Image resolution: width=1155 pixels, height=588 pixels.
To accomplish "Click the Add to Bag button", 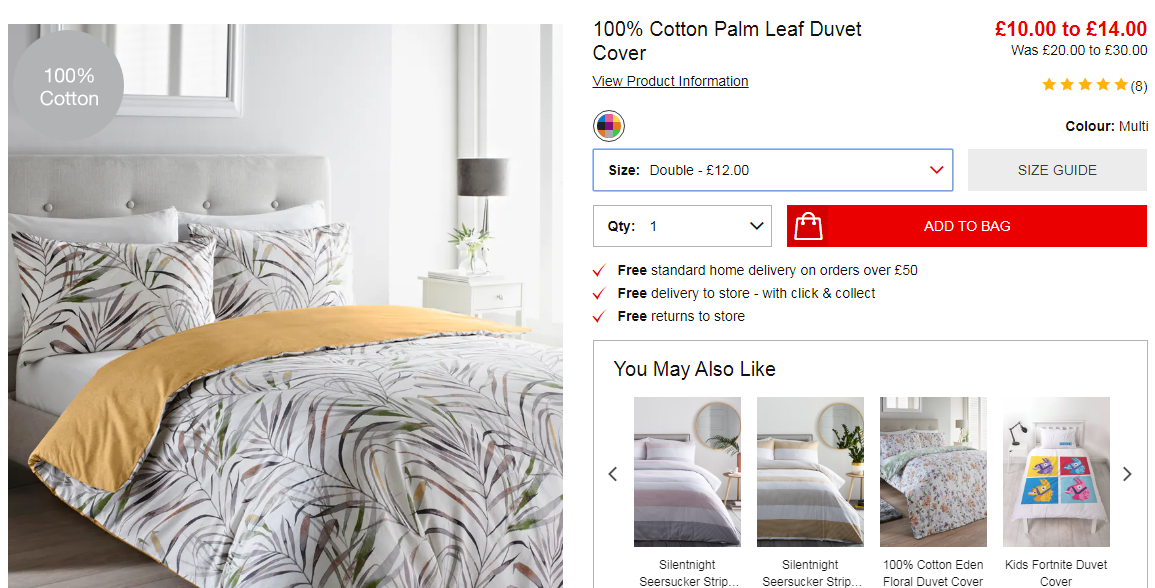I will [966, 226].
